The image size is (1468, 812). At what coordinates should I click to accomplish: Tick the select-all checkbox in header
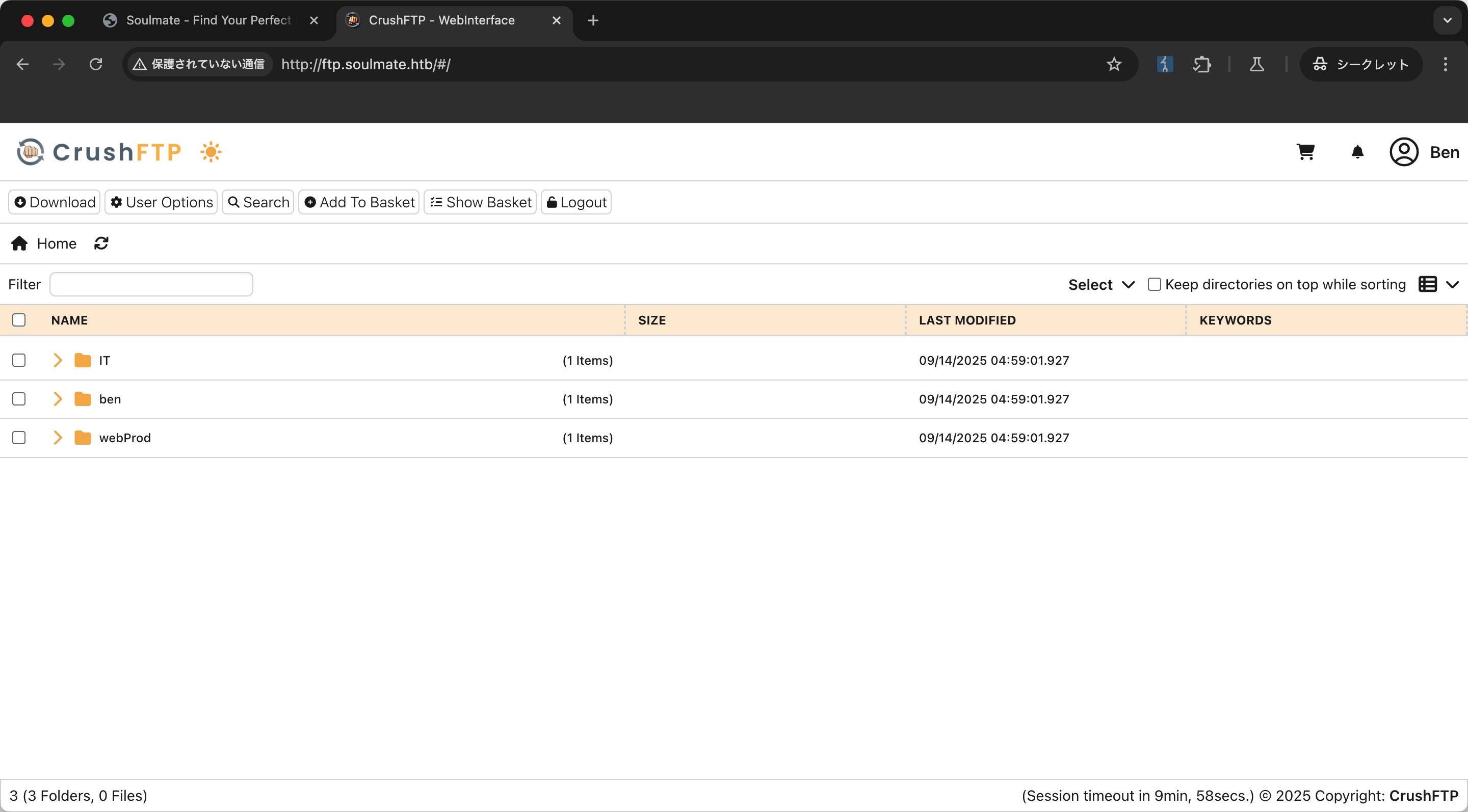point(19,320)
